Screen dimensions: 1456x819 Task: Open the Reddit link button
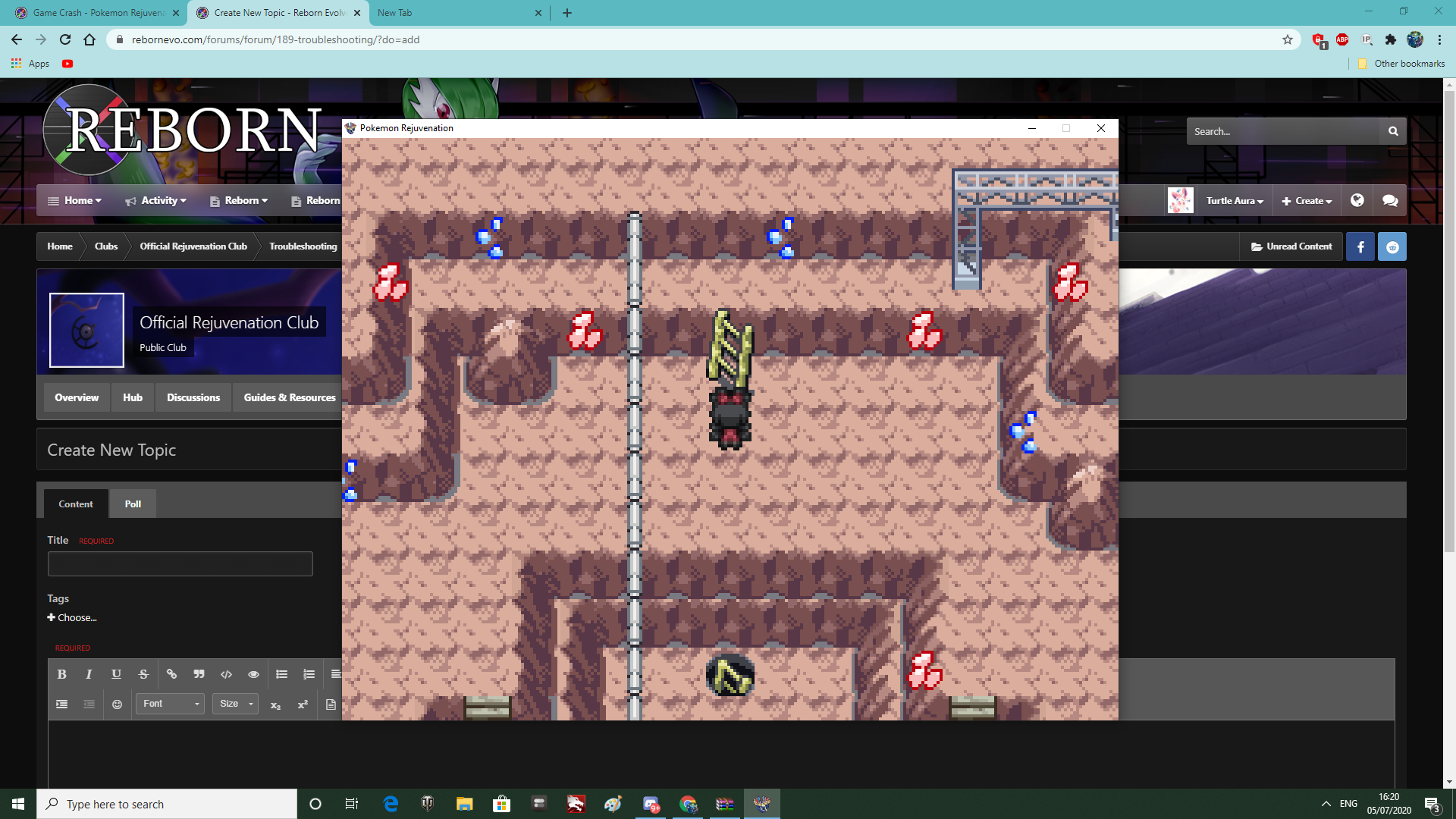tap(1392, 246)
